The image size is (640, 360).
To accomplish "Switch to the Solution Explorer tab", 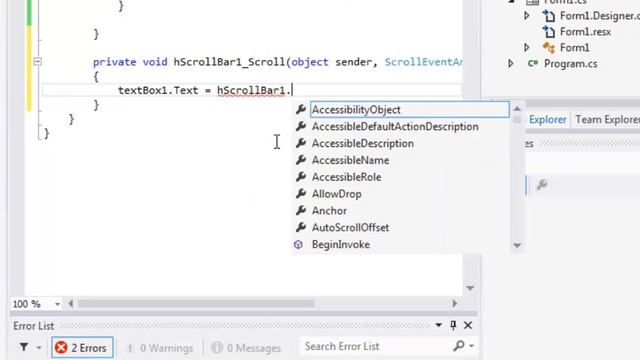I will pos(547,120).
